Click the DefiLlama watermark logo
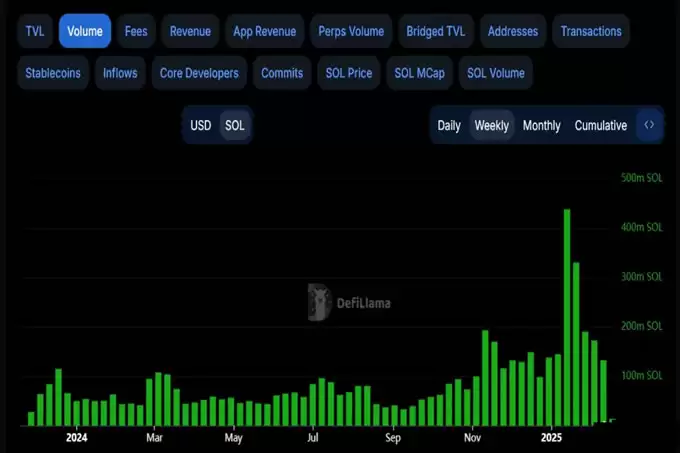680x453 pixels. 349,303
